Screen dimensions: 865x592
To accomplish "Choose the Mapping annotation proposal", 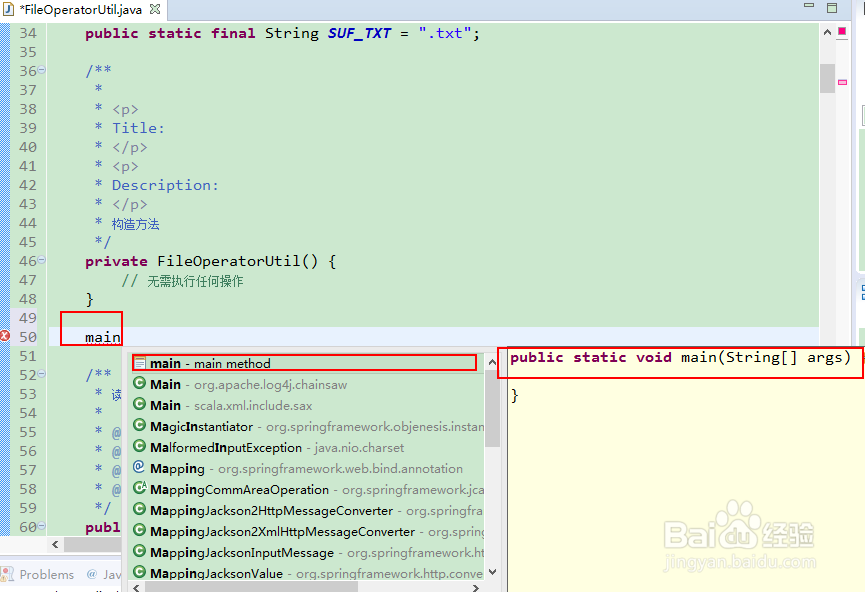I will click(x=308, y=468).
